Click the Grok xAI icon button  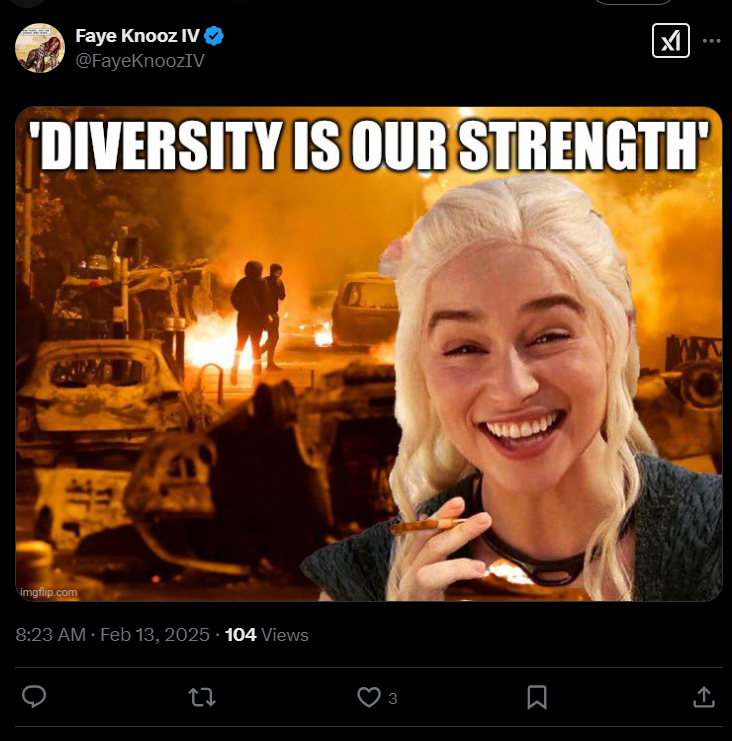(x=671, y=41)
